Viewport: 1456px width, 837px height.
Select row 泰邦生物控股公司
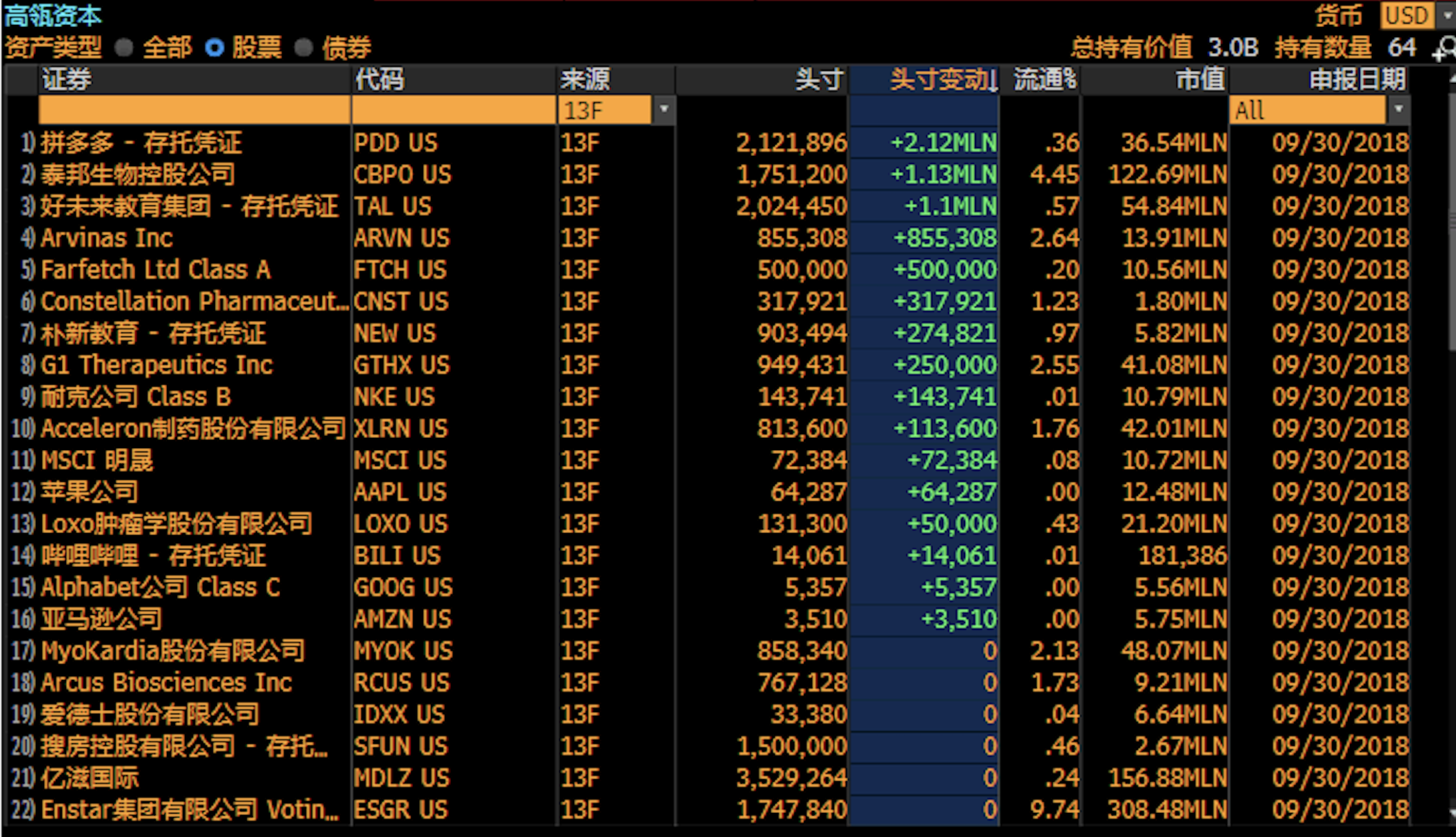tap(707, 174)
